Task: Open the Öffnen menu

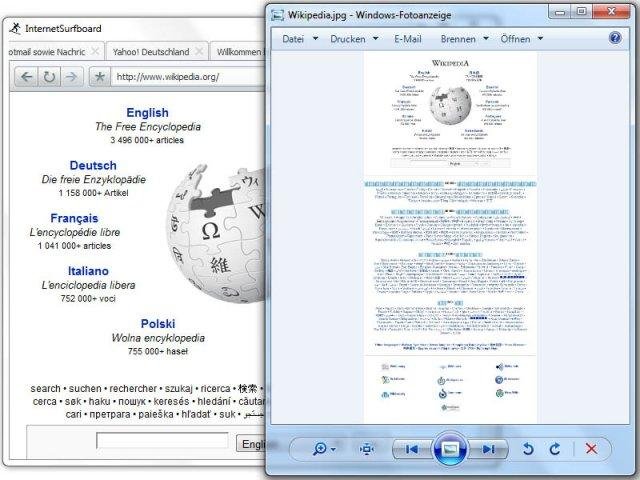Action: (516, 39)
